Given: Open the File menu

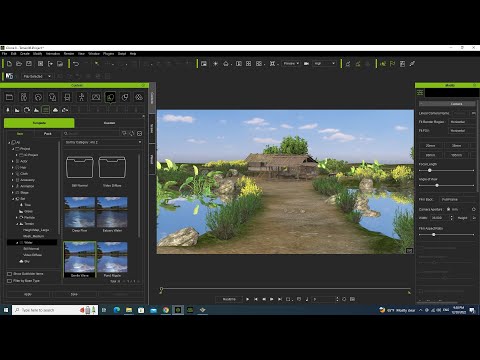Looking at the screenshot, I should click(x=4, y=54).
